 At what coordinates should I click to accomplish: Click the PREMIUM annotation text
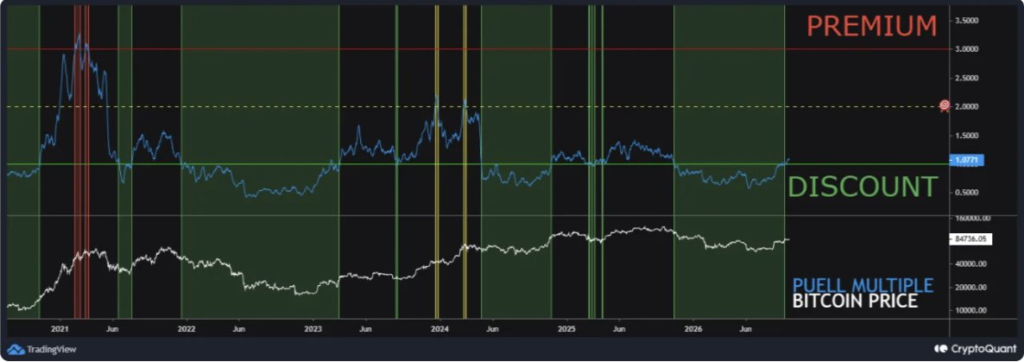coord(871,26)
